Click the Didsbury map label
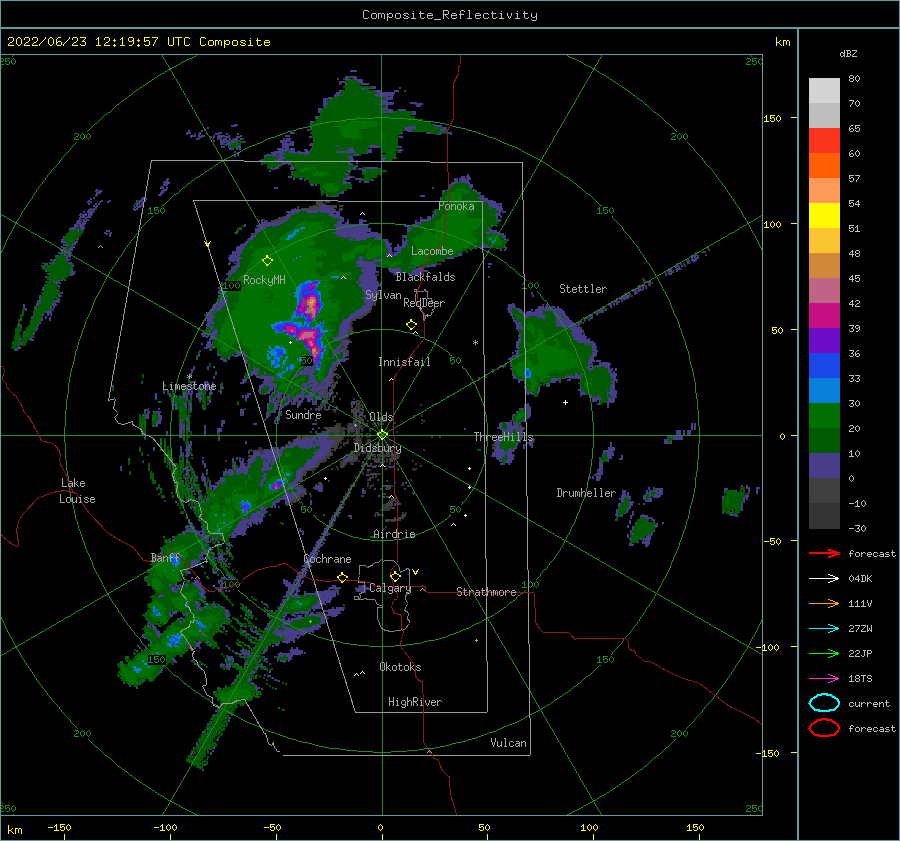900x841 pixels. (377, 448)
